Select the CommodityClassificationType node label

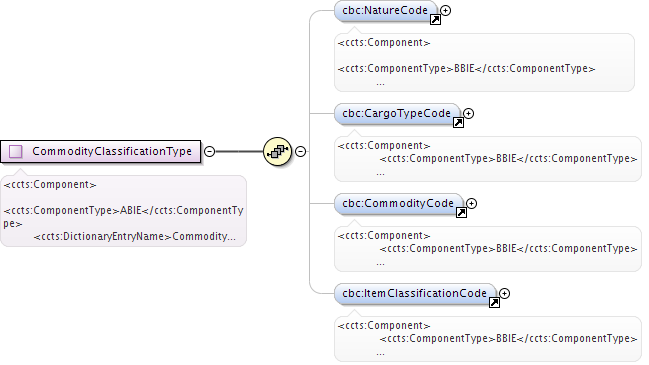point(112,151)
